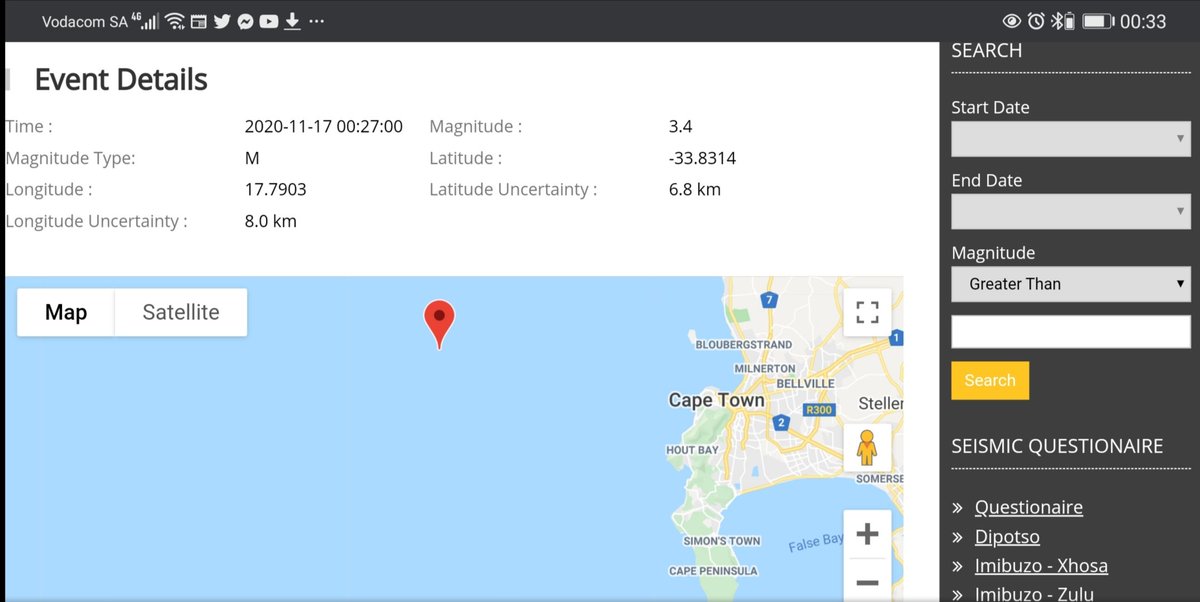The height and width of the screenshot is (602, 1200).
Task: Open the Magnitude Greater Than dropdown
Action: point(1071,284)
